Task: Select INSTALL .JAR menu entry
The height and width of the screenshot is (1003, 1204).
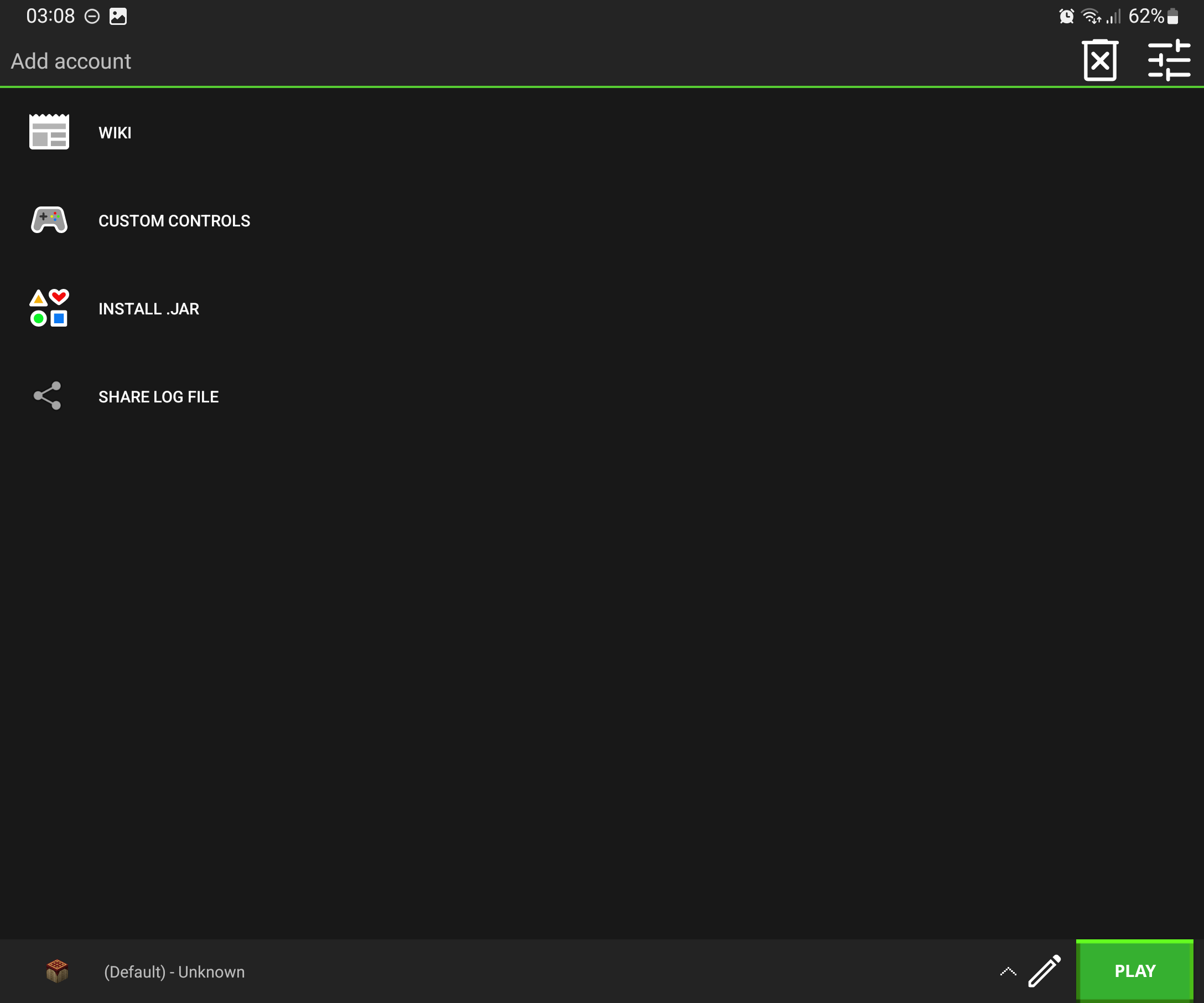Action: pyautogui.click(x=602, y=308)
